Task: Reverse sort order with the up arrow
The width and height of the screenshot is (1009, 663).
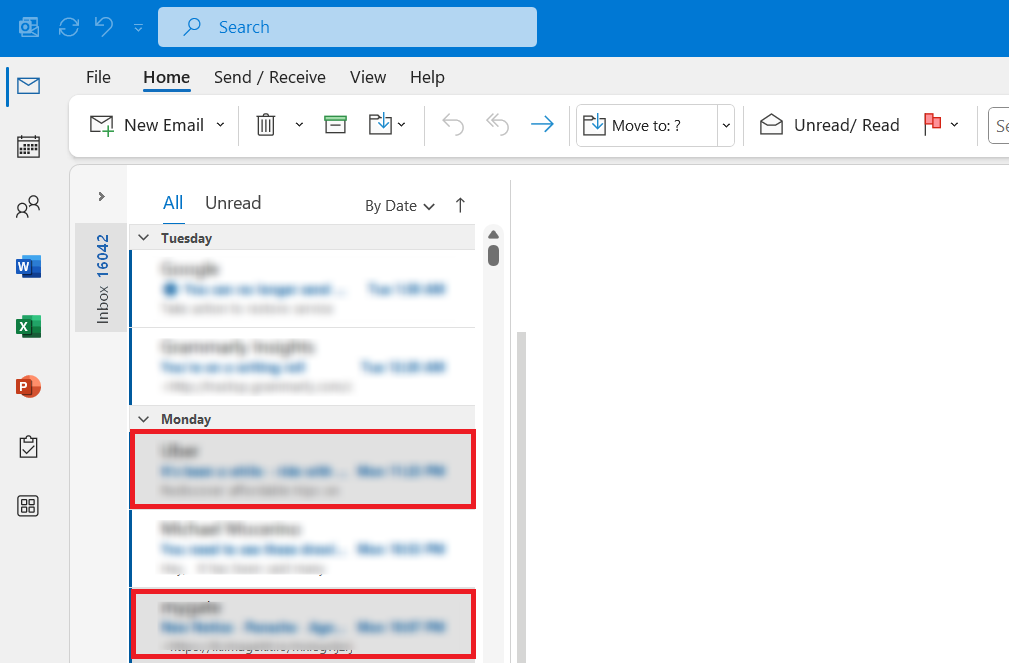Action: coord(460,205)
